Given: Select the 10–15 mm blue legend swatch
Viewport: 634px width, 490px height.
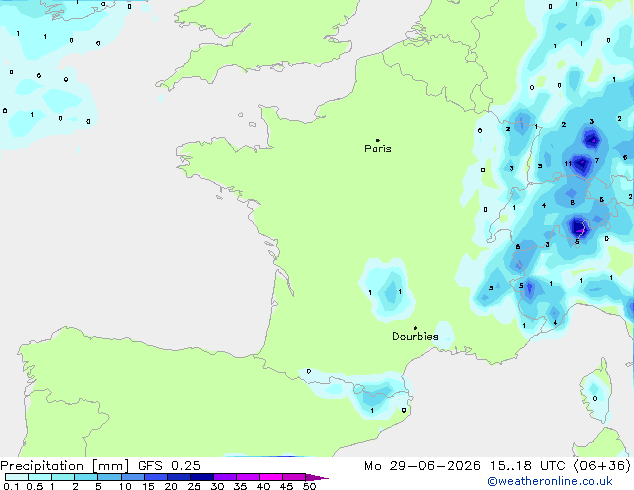Looking at the screenshot, I should [133, 477].
